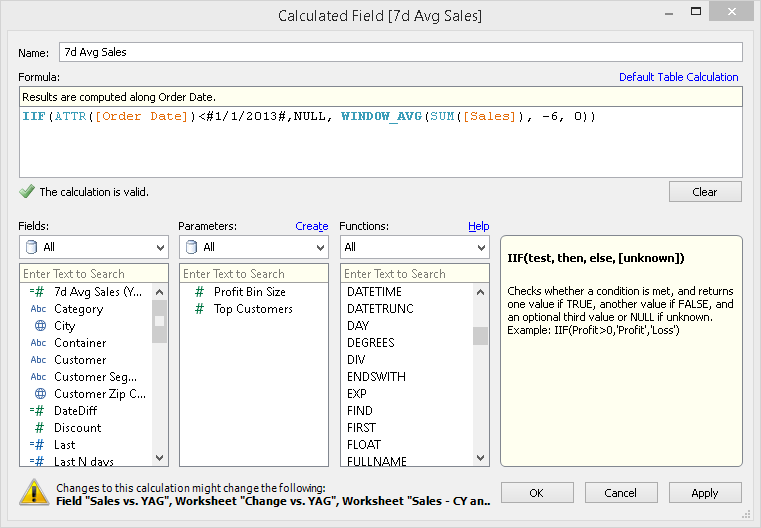Click the Abc icon beside Category
This screenshot has width=761, height=528.
(38, 309)
